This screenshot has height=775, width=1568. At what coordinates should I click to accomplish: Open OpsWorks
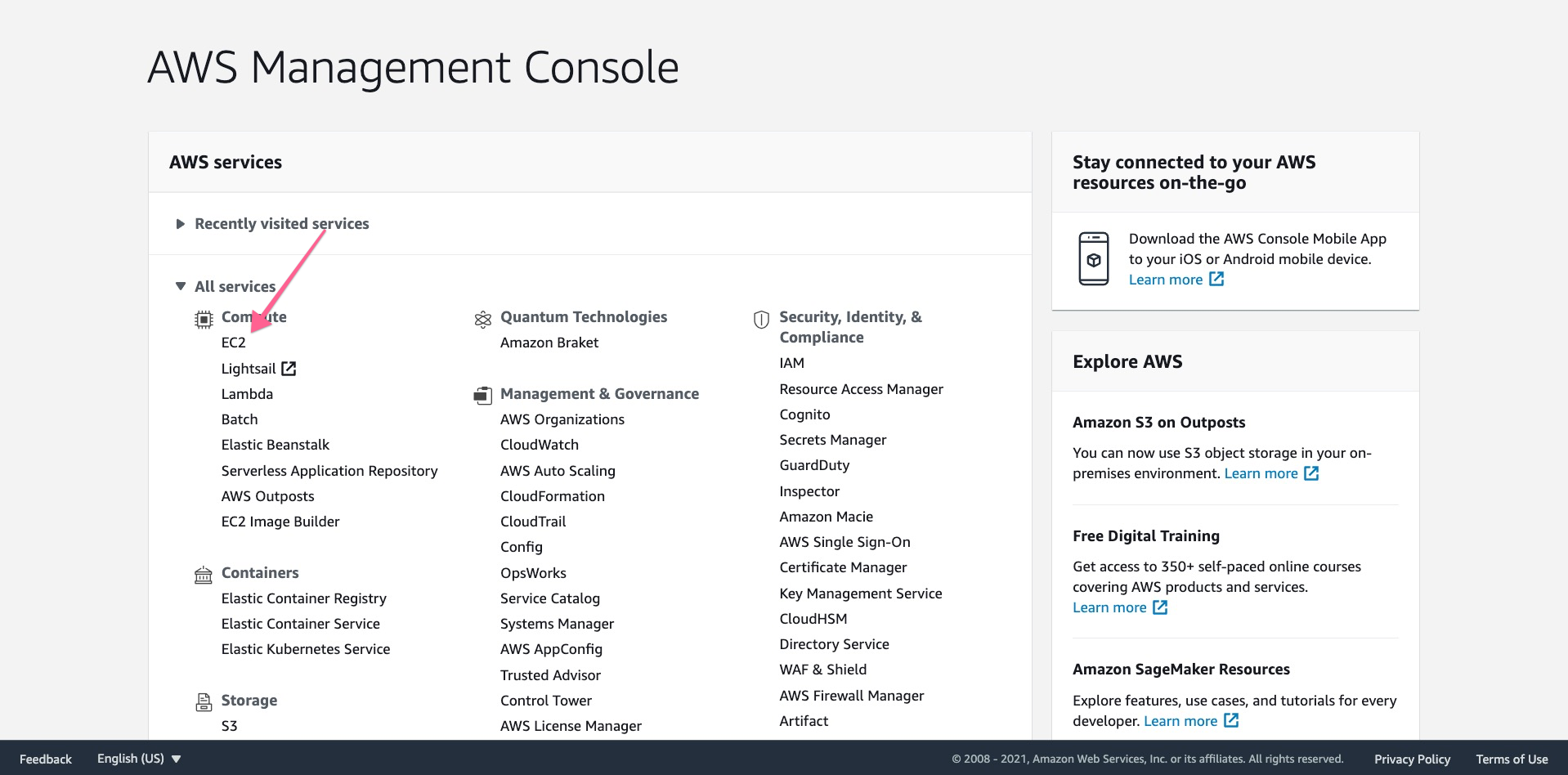533,573
